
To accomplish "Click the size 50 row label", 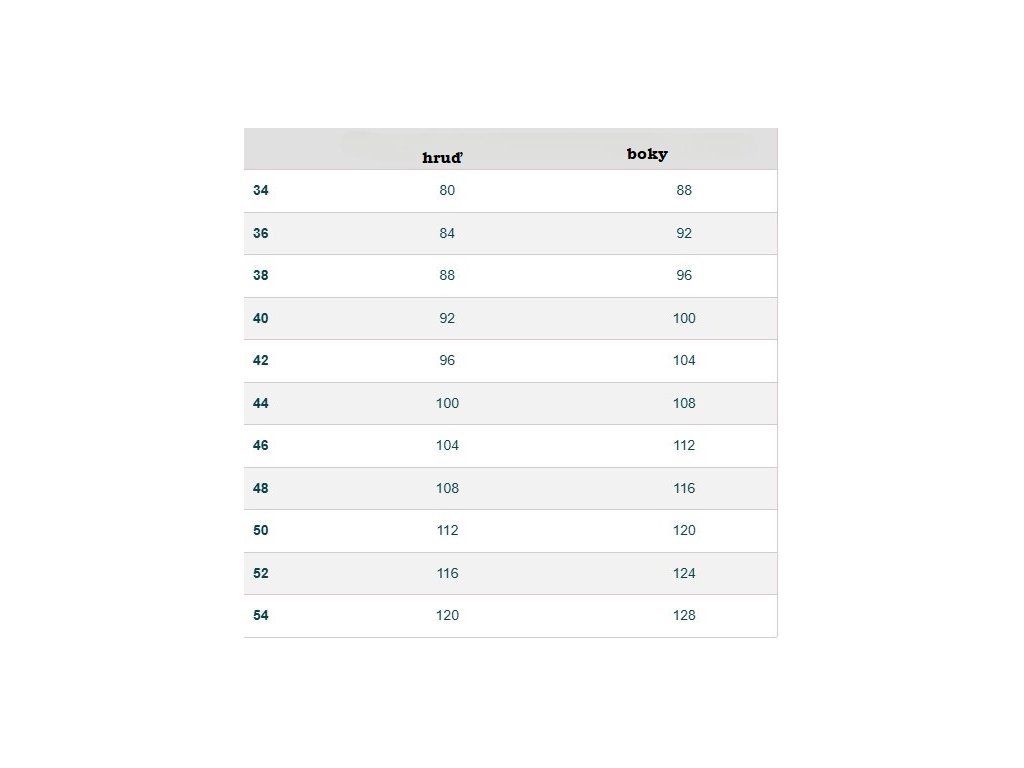I will pyautogui.click(x=261, y=530).
